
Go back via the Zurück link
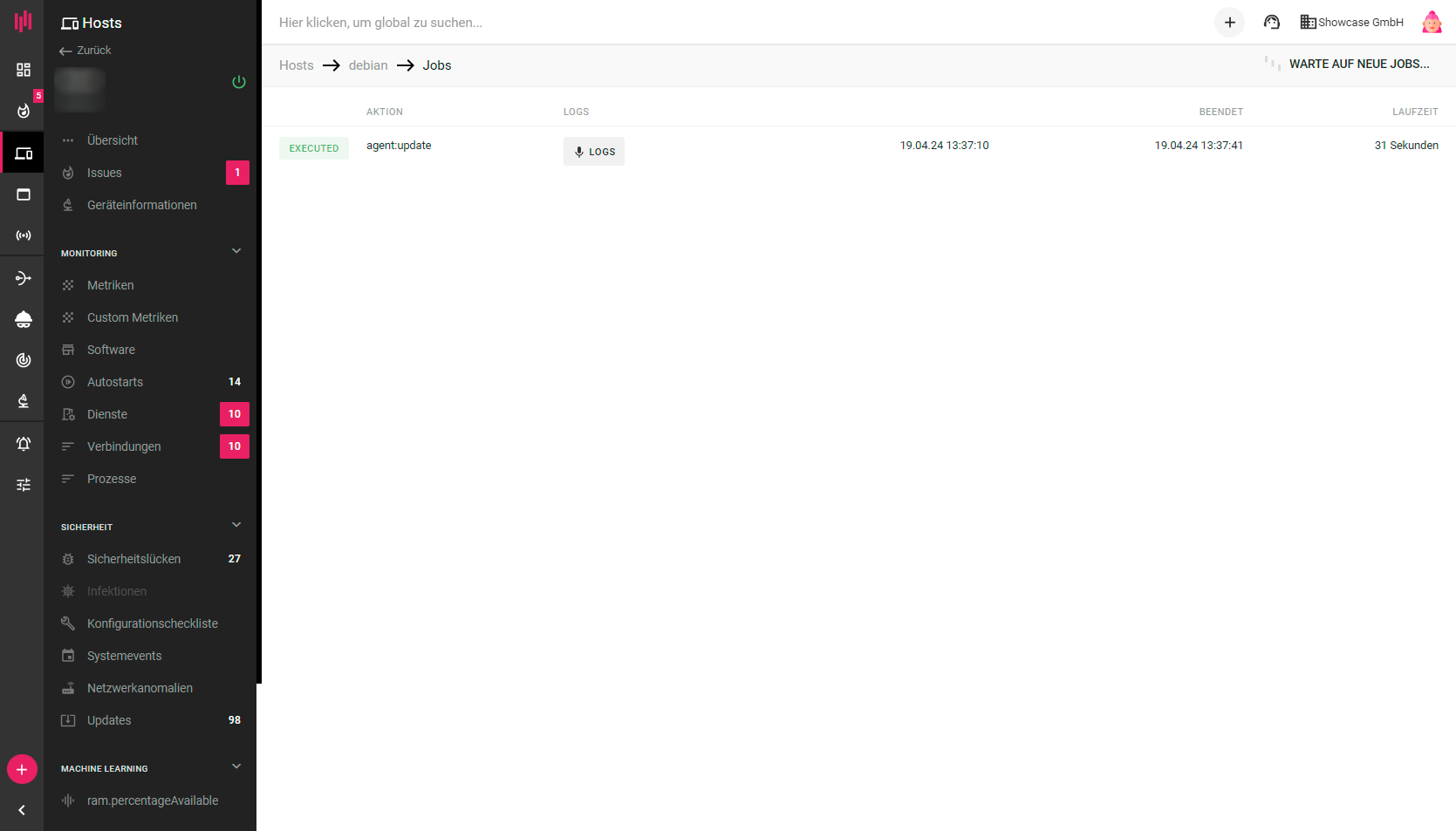85,51
